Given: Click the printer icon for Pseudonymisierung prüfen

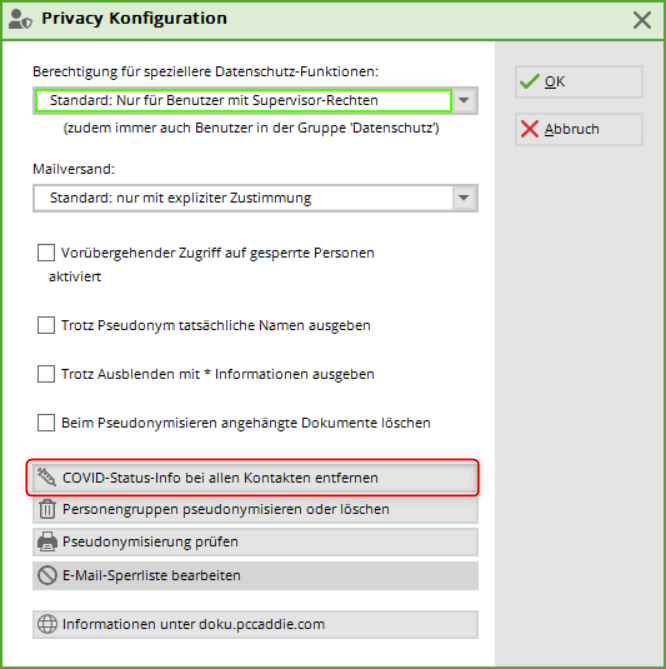Looking at the screenshot, I should click(46, 542).
